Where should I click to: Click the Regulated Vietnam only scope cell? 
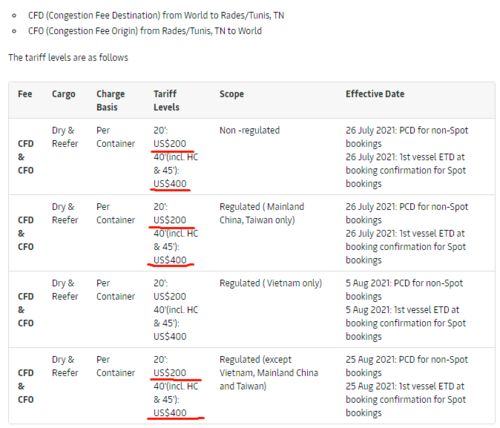coord(271,284)
